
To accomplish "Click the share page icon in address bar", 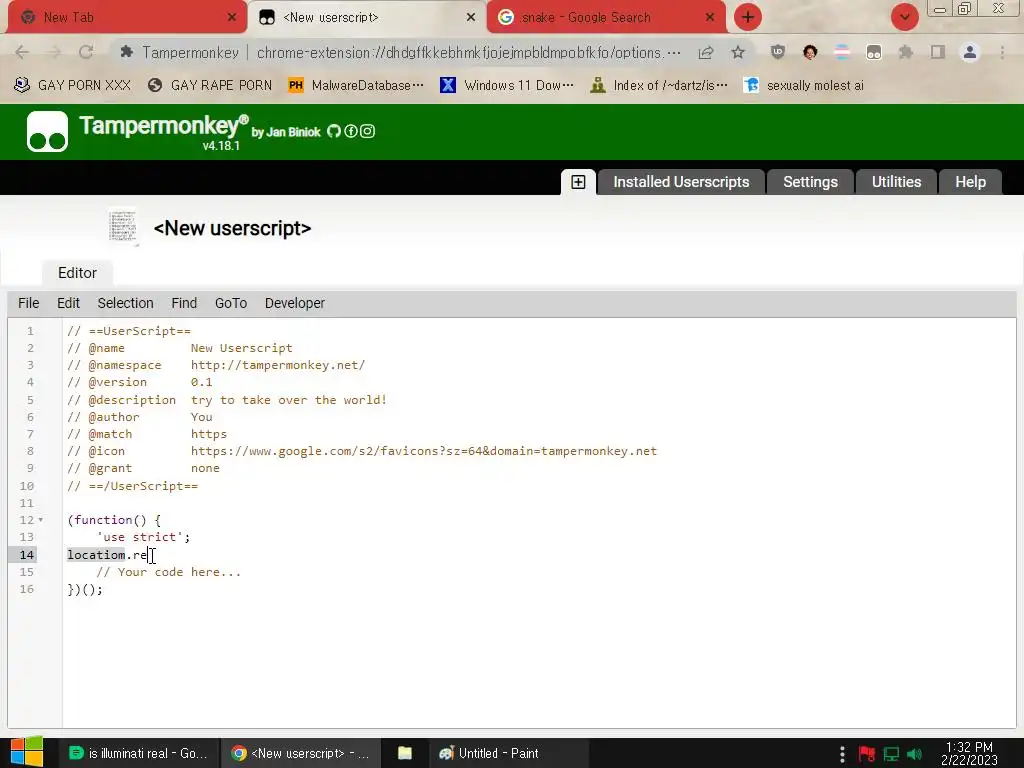I will 706,52.
